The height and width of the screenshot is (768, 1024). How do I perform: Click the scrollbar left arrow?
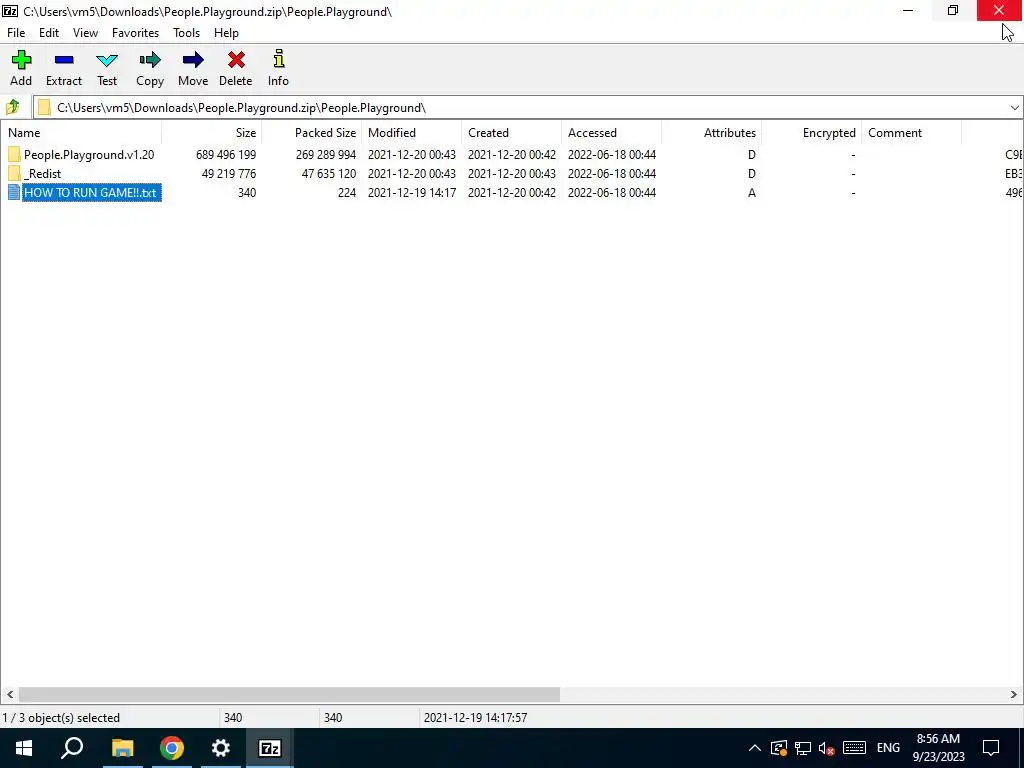(x=9, y=694)
